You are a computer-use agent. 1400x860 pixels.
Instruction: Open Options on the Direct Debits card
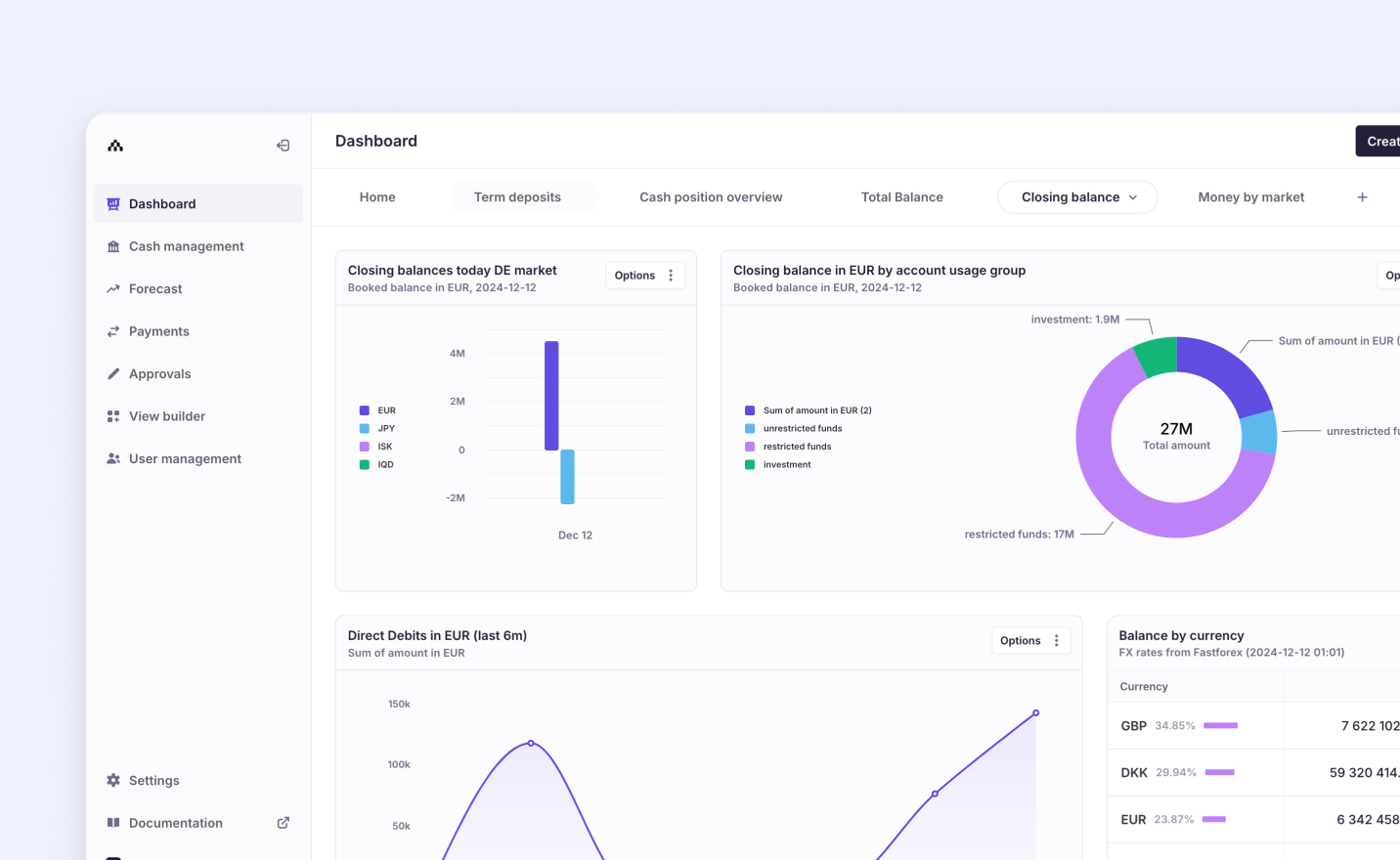pos(1031,641)
